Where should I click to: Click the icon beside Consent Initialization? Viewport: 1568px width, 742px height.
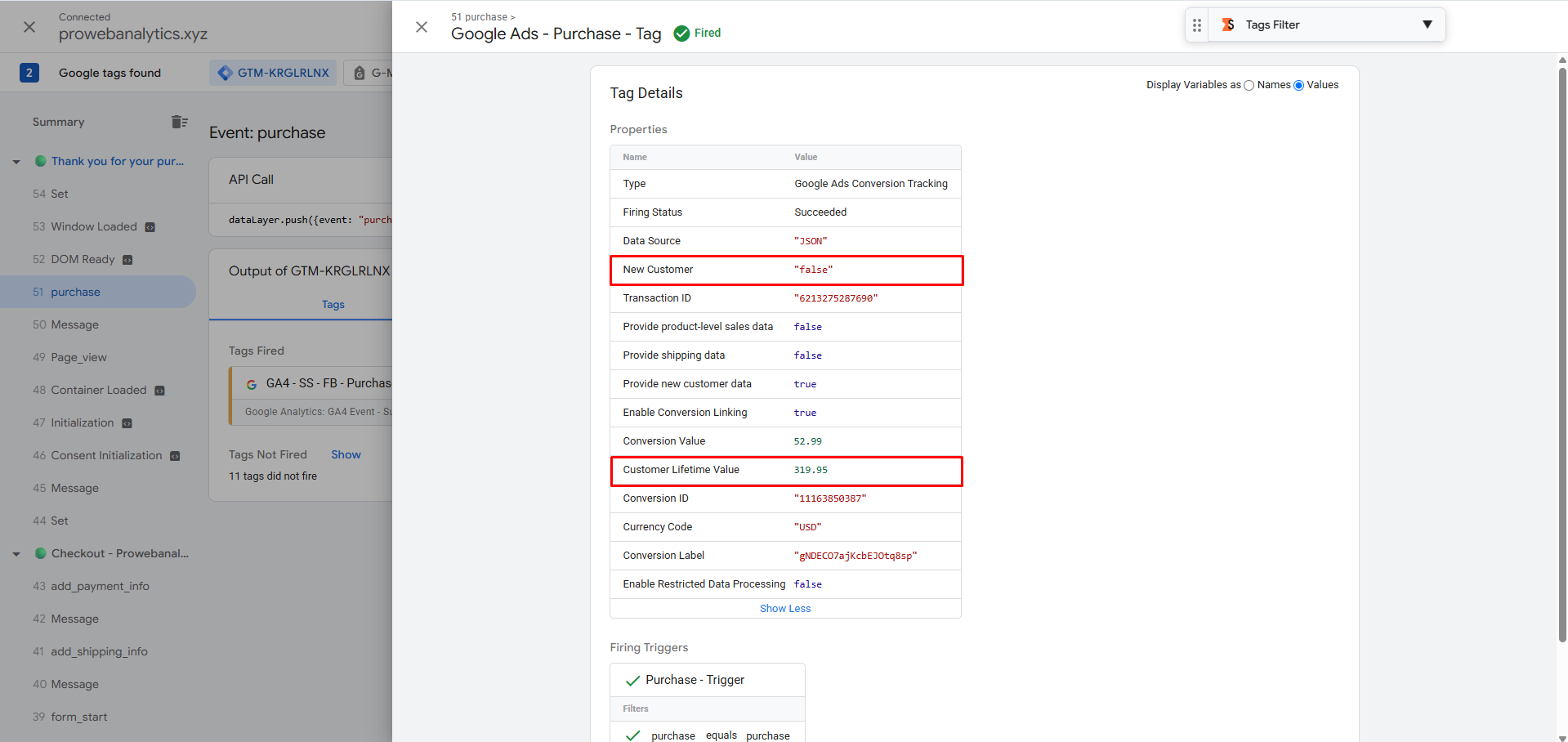(175, 456)
